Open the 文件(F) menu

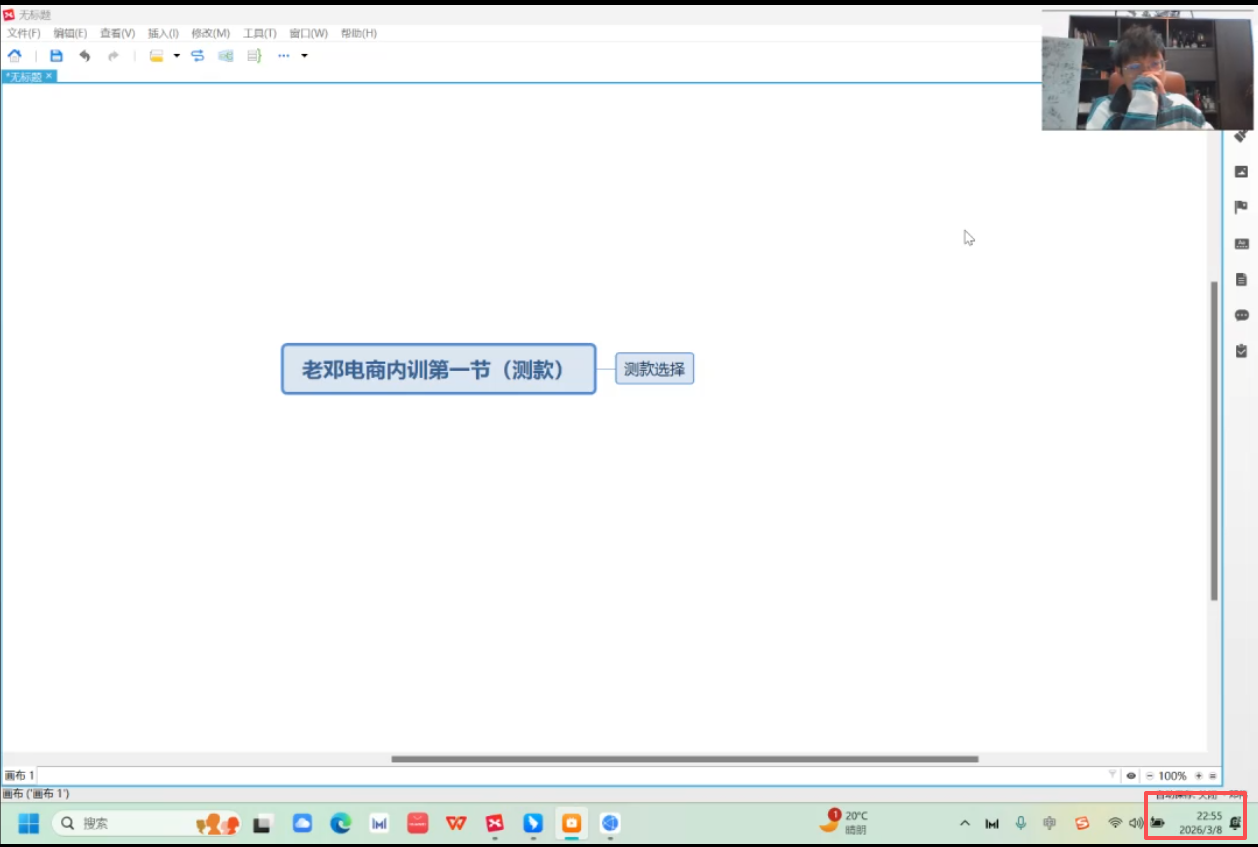click(24, 33)
